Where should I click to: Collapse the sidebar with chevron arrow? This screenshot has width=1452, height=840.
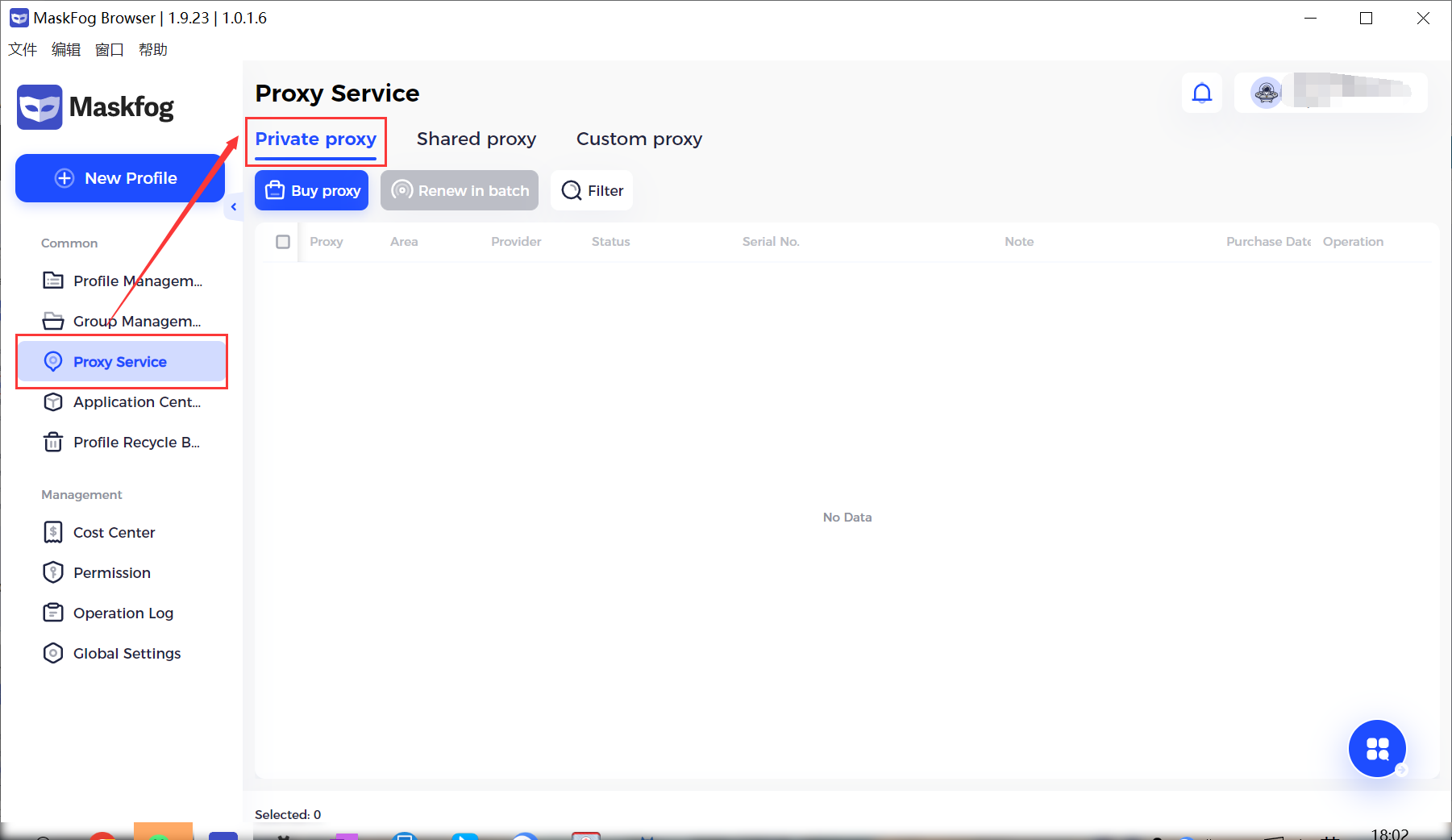[x=234, y=207]
